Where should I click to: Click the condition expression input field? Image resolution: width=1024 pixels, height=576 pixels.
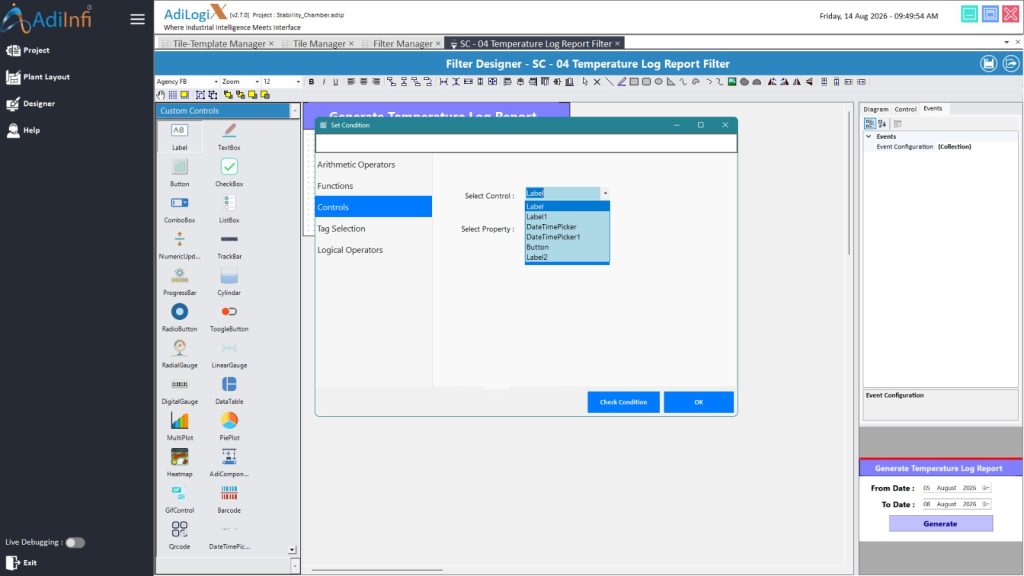[526, 144]
